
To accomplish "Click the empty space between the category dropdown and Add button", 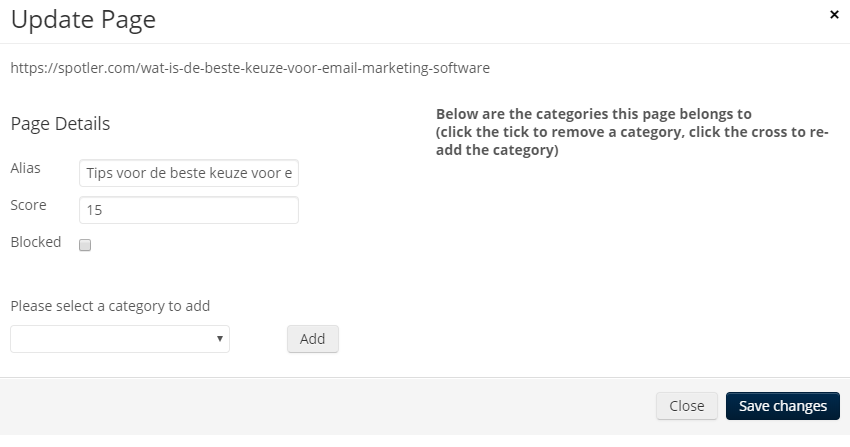I will [259, 339].
